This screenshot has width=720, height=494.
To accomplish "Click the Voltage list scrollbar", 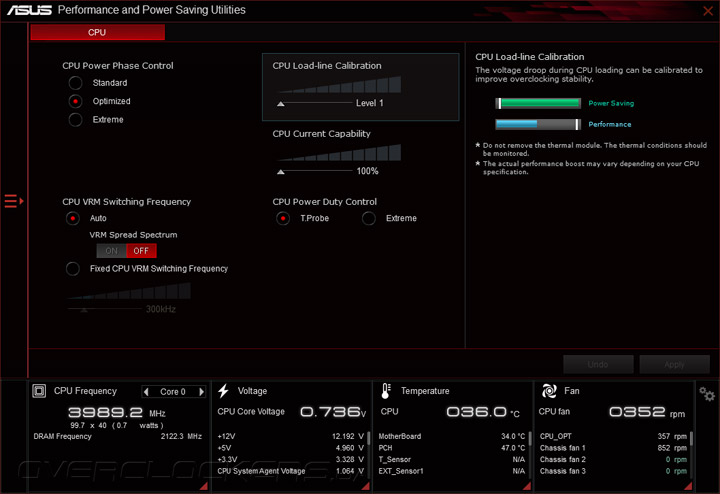I will pyautogui.click(x=368, y=438).
